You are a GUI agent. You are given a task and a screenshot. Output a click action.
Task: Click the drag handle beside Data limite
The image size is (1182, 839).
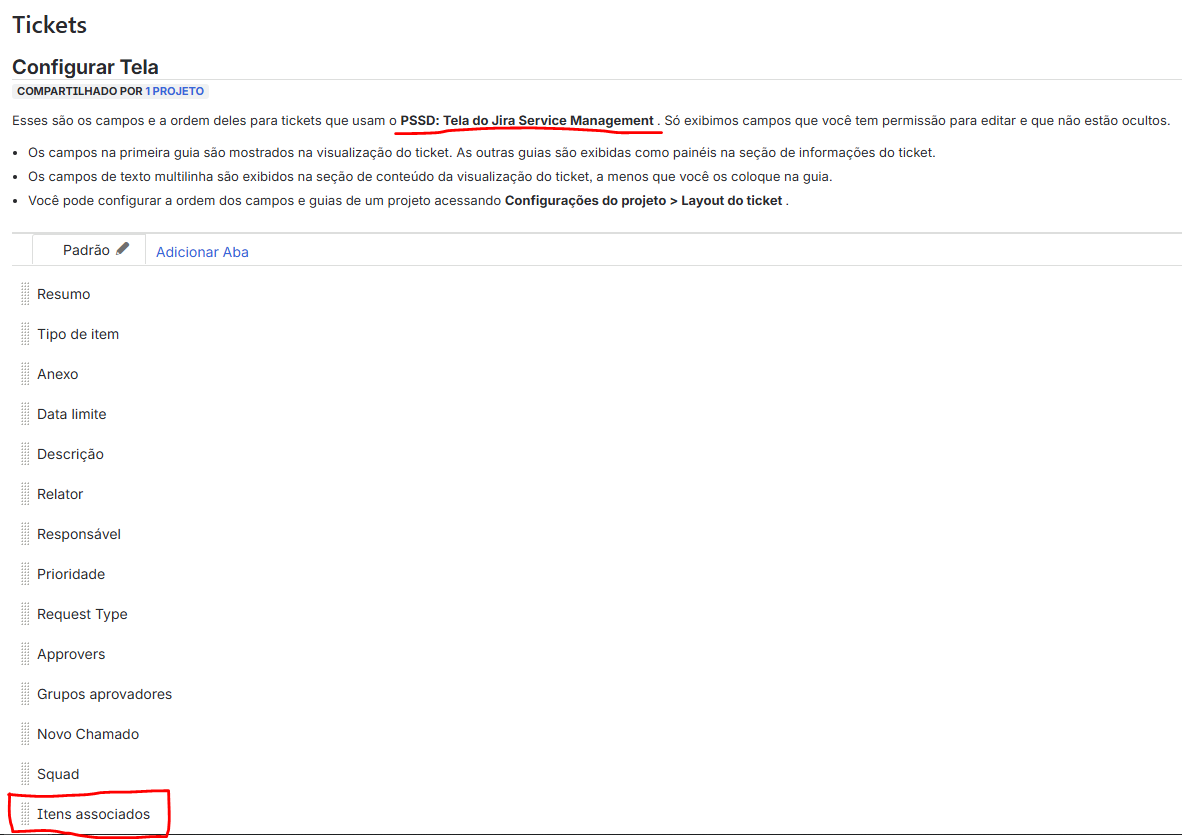pyautogui.click(x=25, y=414)
